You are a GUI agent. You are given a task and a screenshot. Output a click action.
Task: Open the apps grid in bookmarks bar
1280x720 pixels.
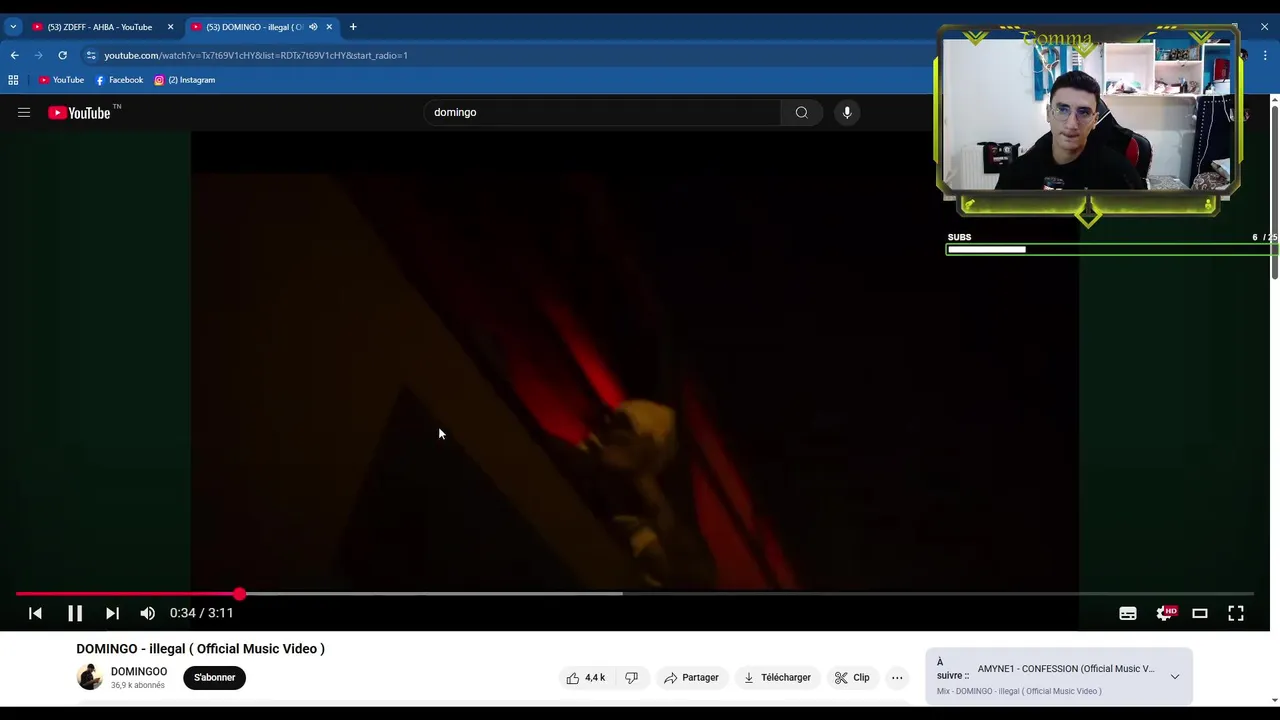[13, 80]
